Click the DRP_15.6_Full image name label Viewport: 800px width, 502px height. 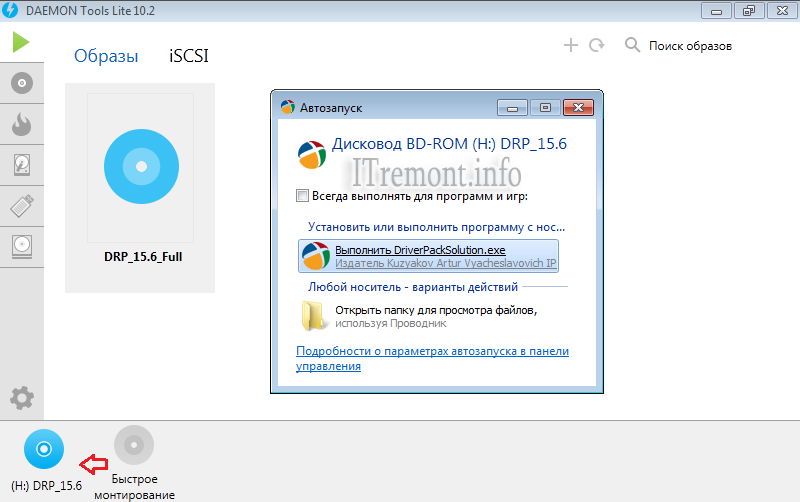(143, 257)
